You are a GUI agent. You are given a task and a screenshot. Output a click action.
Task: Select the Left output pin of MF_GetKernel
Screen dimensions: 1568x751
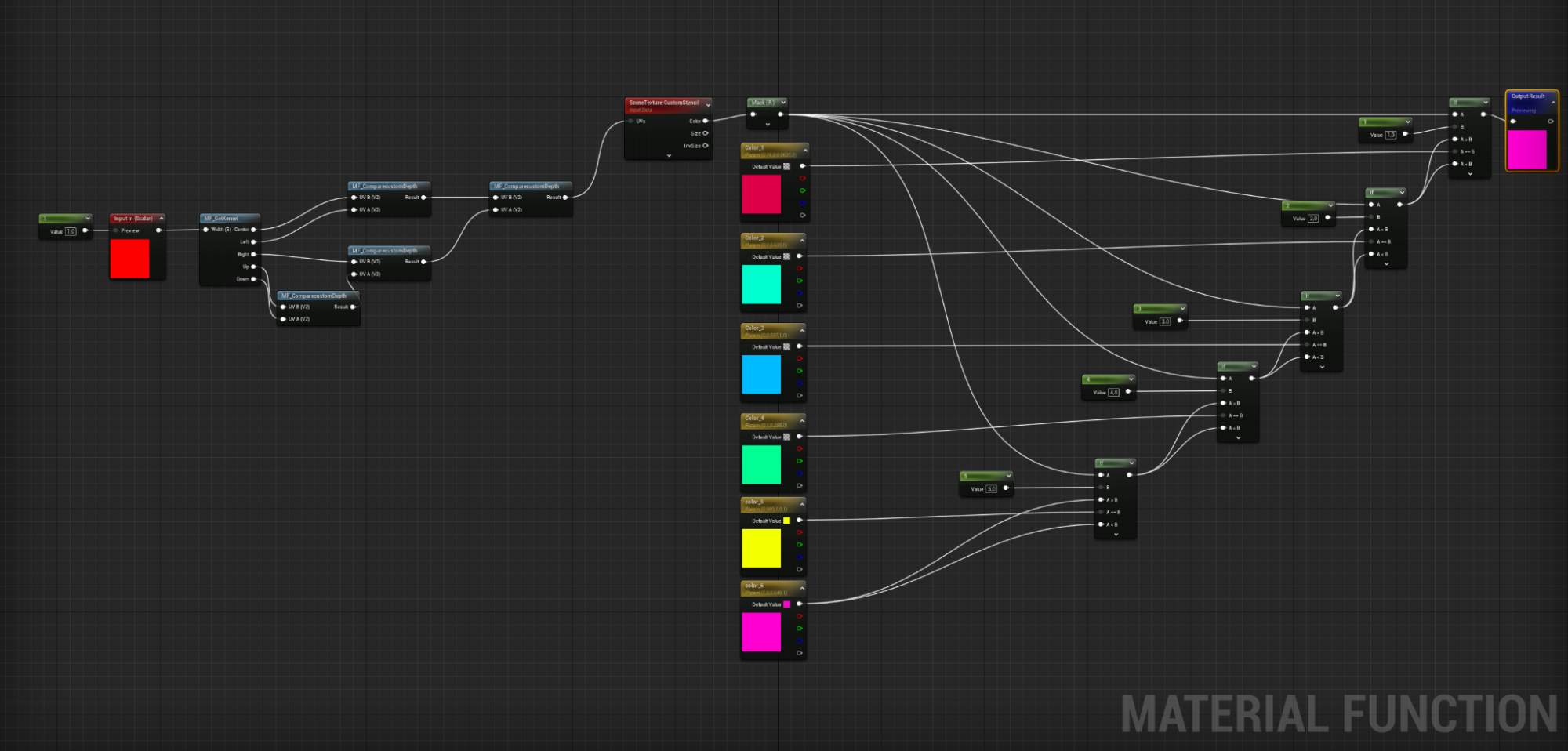[x=254, y=241]
